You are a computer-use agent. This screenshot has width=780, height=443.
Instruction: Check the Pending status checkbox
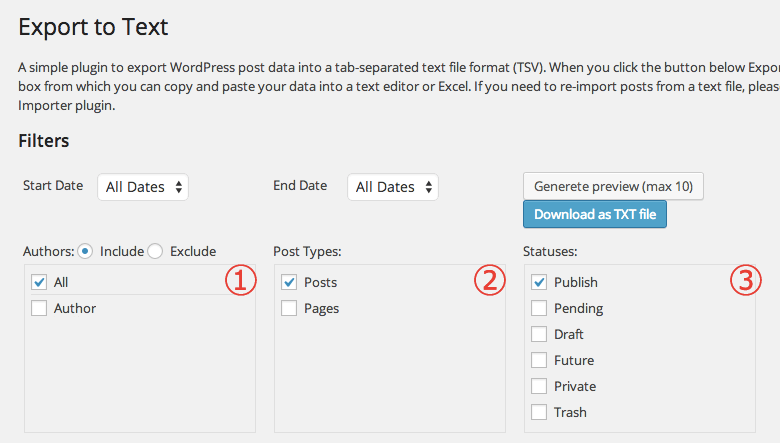539,308
